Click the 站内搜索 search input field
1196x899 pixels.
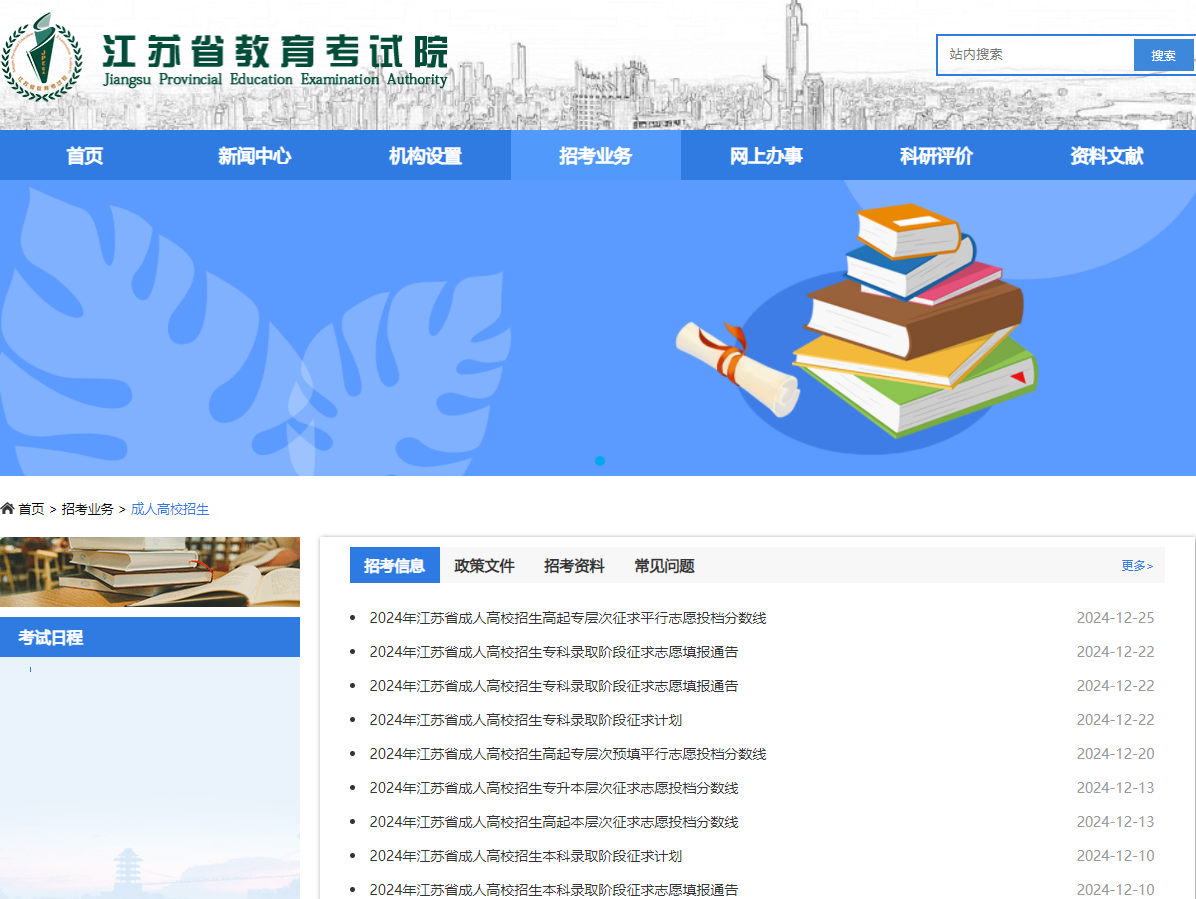1035,55
